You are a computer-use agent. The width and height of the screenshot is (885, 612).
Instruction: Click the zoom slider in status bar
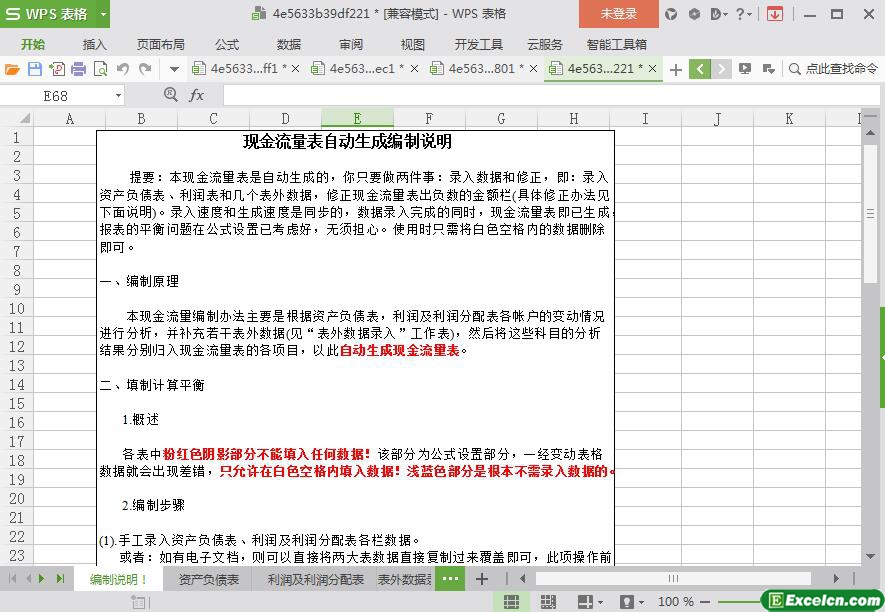pyautogui.click(x=740, y=602)
